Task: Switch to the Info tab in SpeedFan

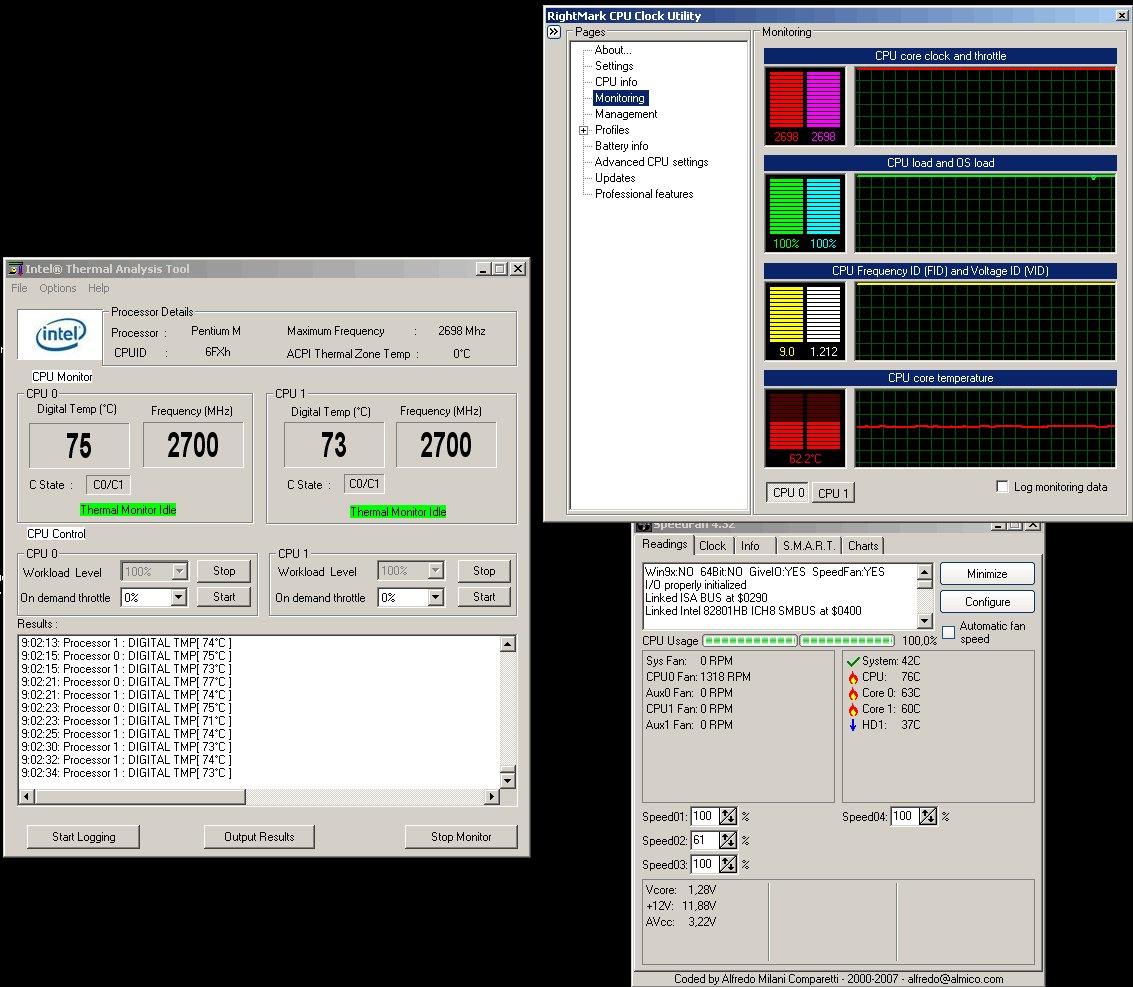Action: tap(750, 546)
